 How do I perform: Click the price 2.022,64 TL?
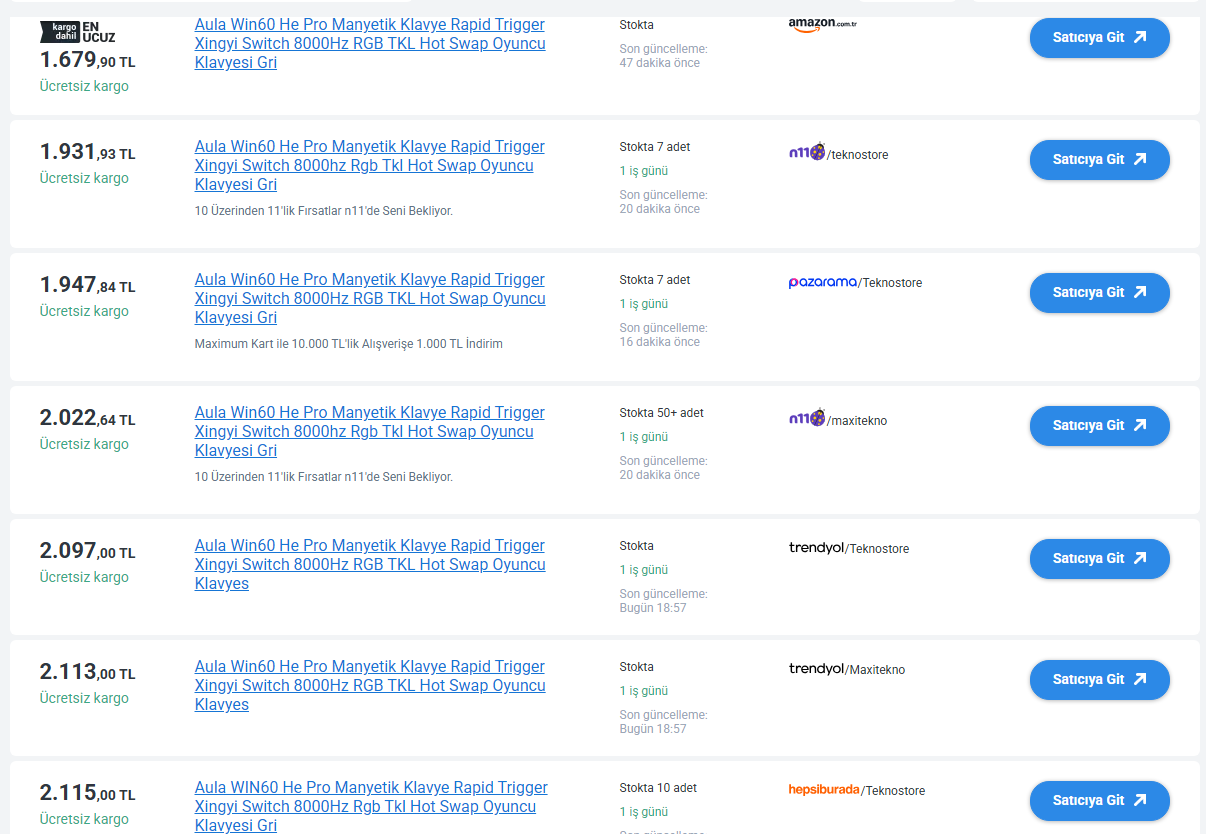[87, 418]
